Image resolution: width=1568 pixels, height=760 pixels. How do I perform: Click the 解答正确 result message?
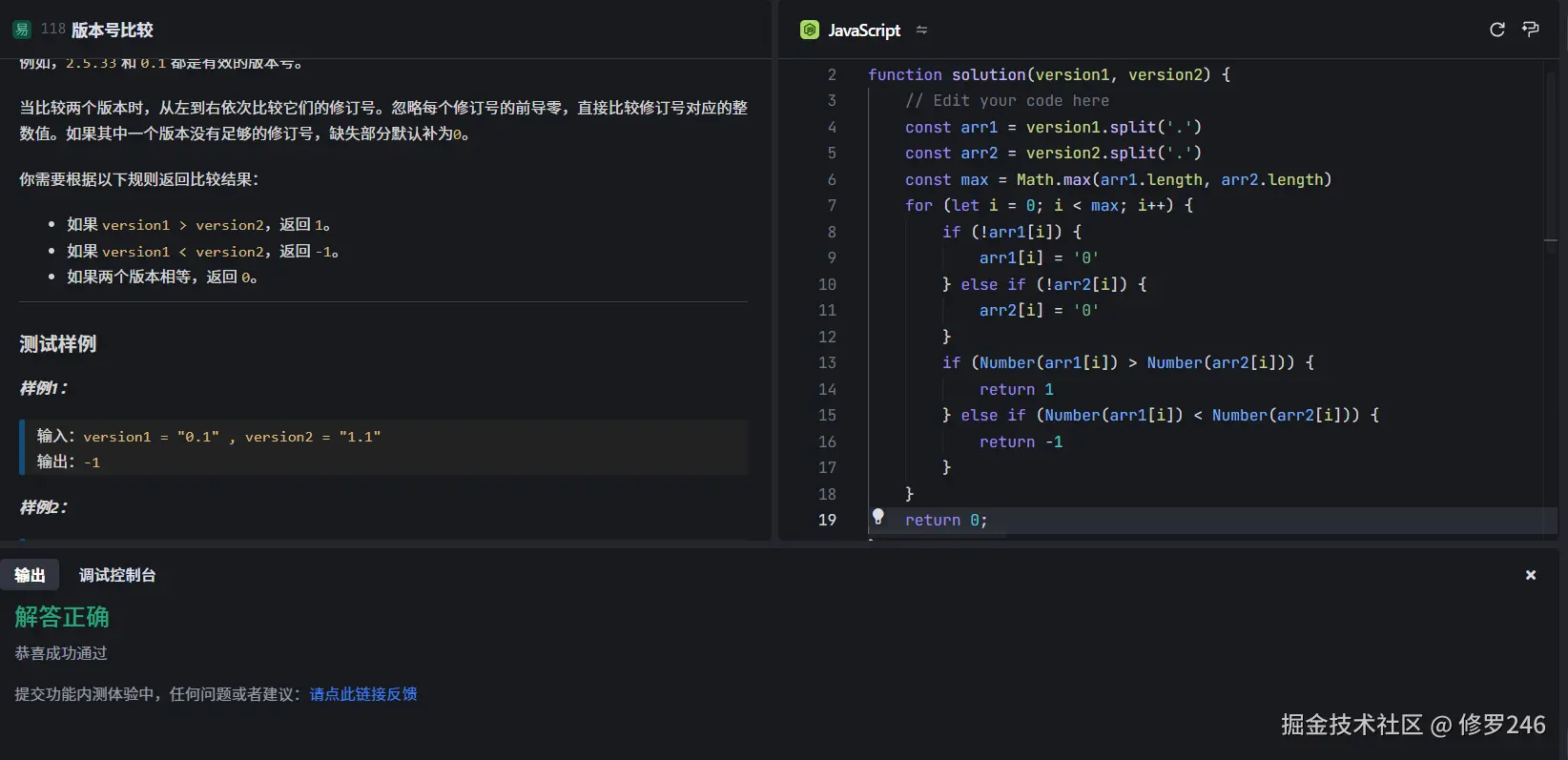pos(62,617)
